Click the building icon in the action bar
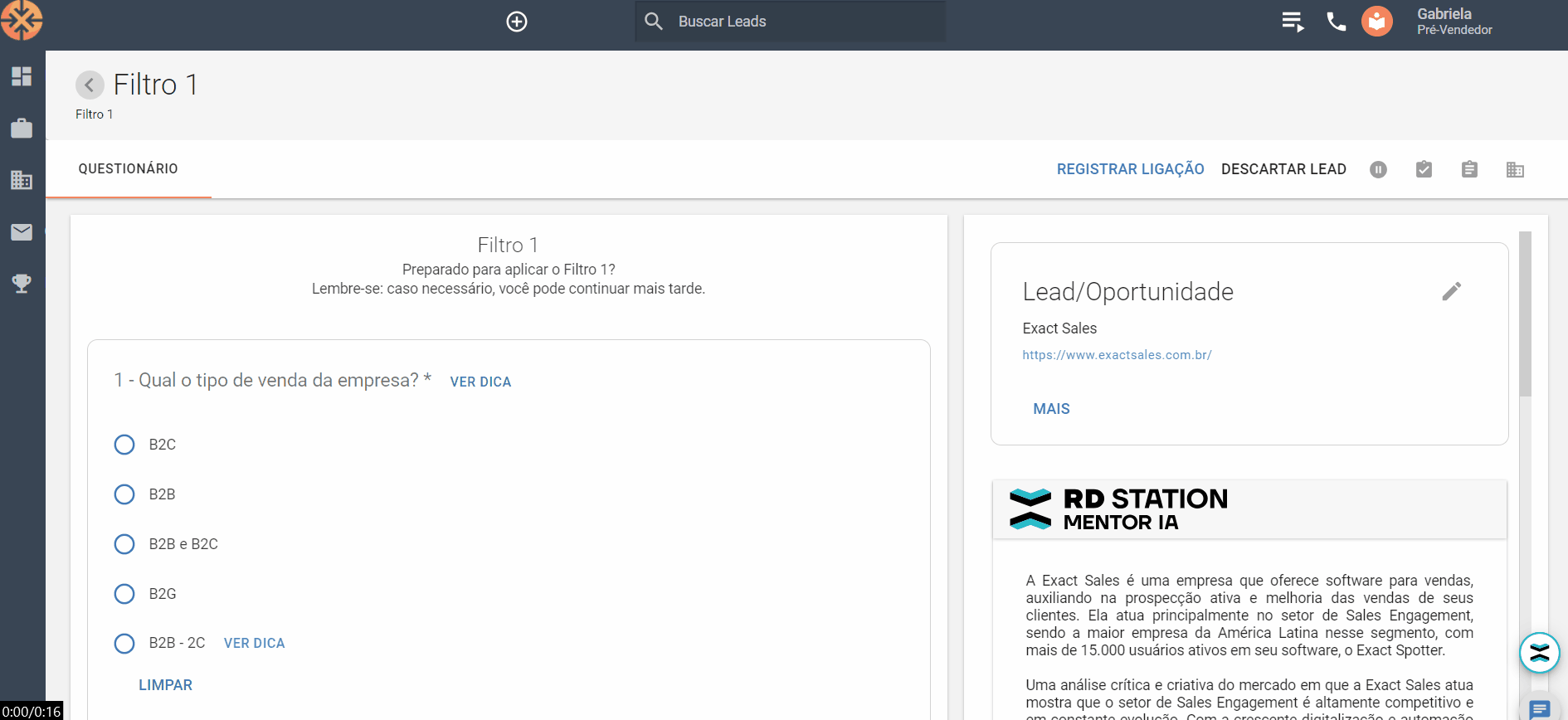This screenshot has width=1568, height=720. coord(1515,169)
